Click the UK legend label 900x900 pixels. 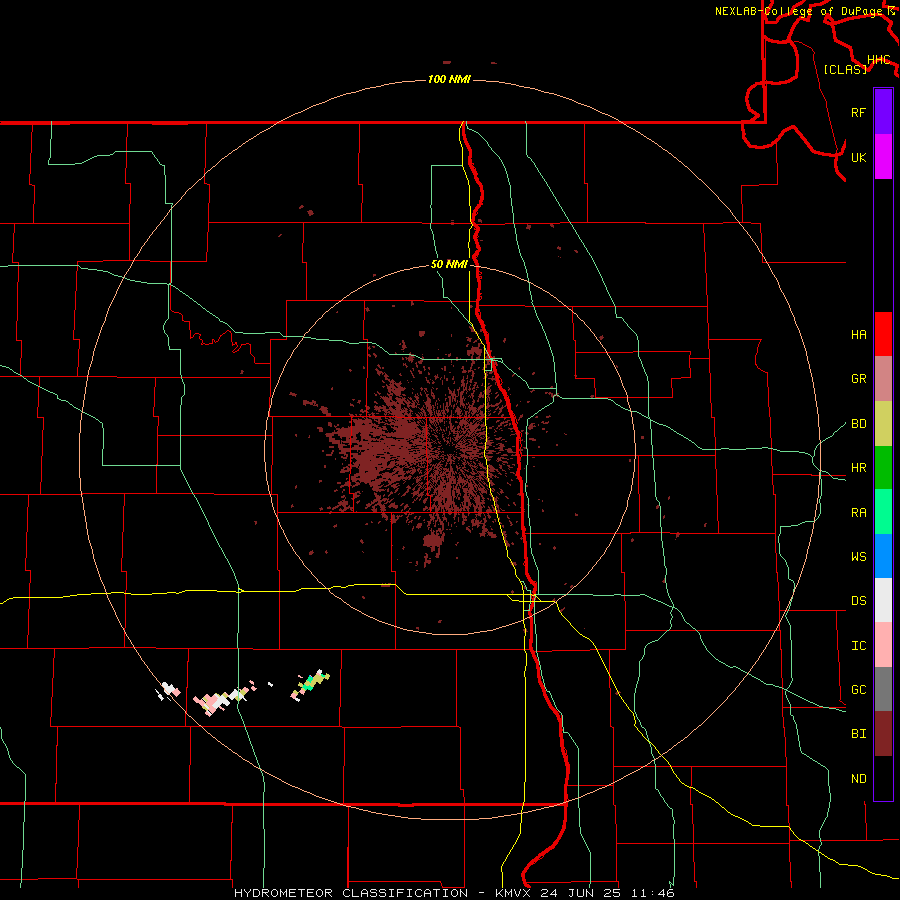pyautogui.click(x=858, y=157)
